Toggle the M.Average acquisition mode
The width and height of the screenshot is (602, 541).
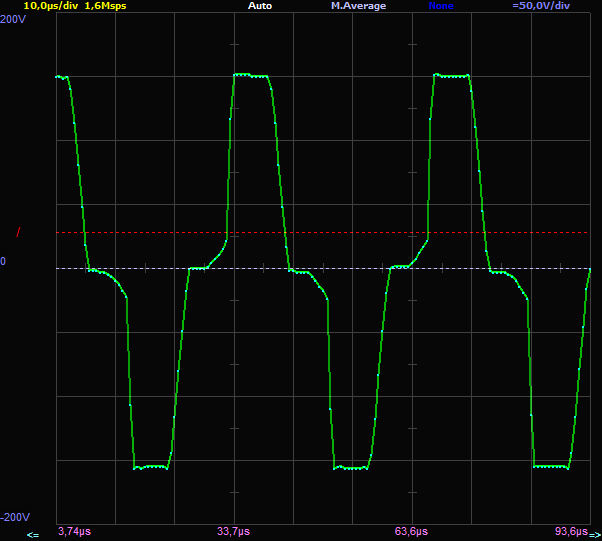358,6
